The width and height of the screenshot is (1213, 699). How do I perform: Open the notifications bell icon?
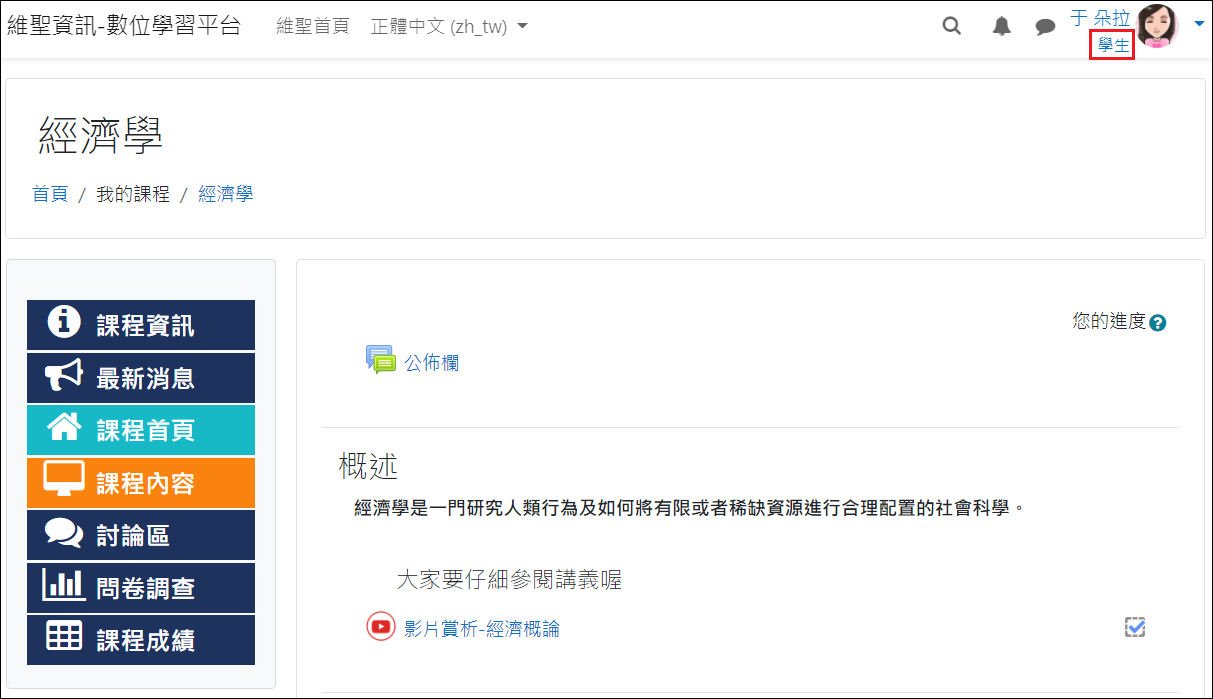coord(1001,27)
